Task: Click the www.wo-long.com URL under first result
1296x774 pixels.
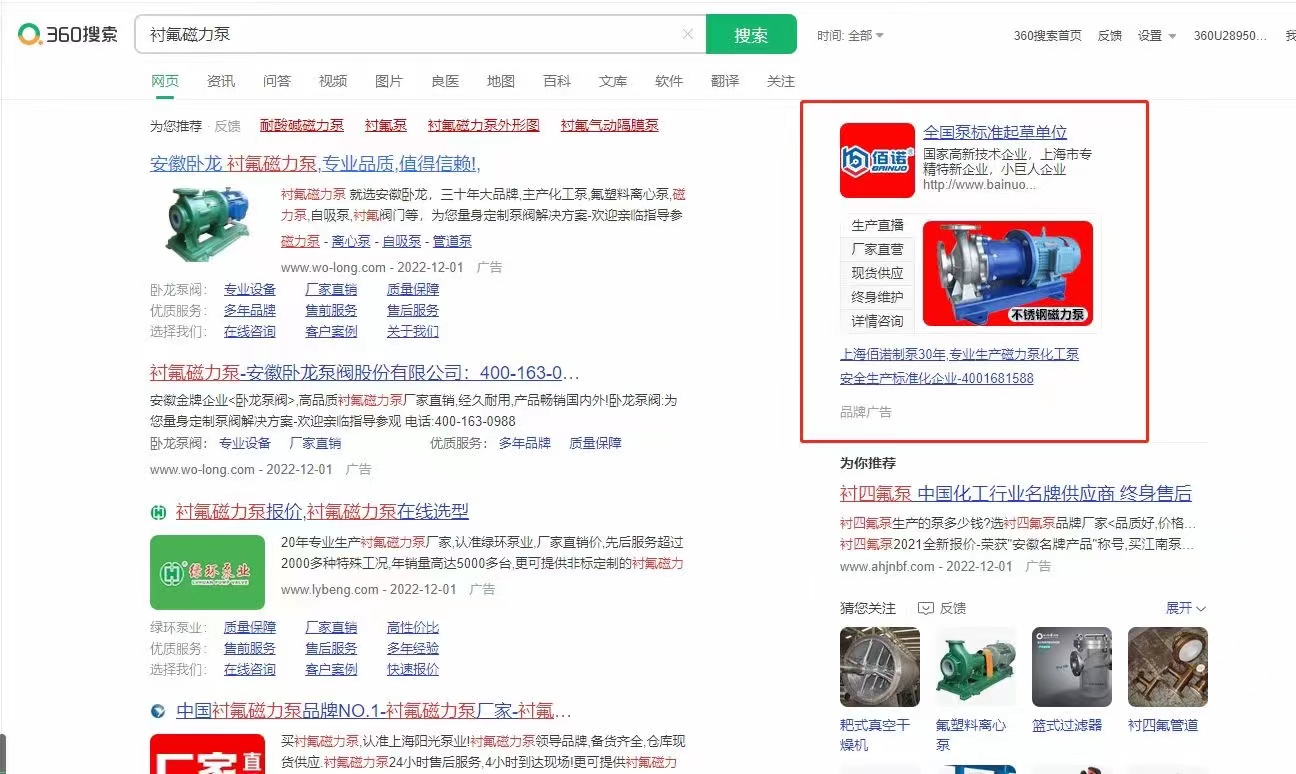Action: click(x=333, y=267)
